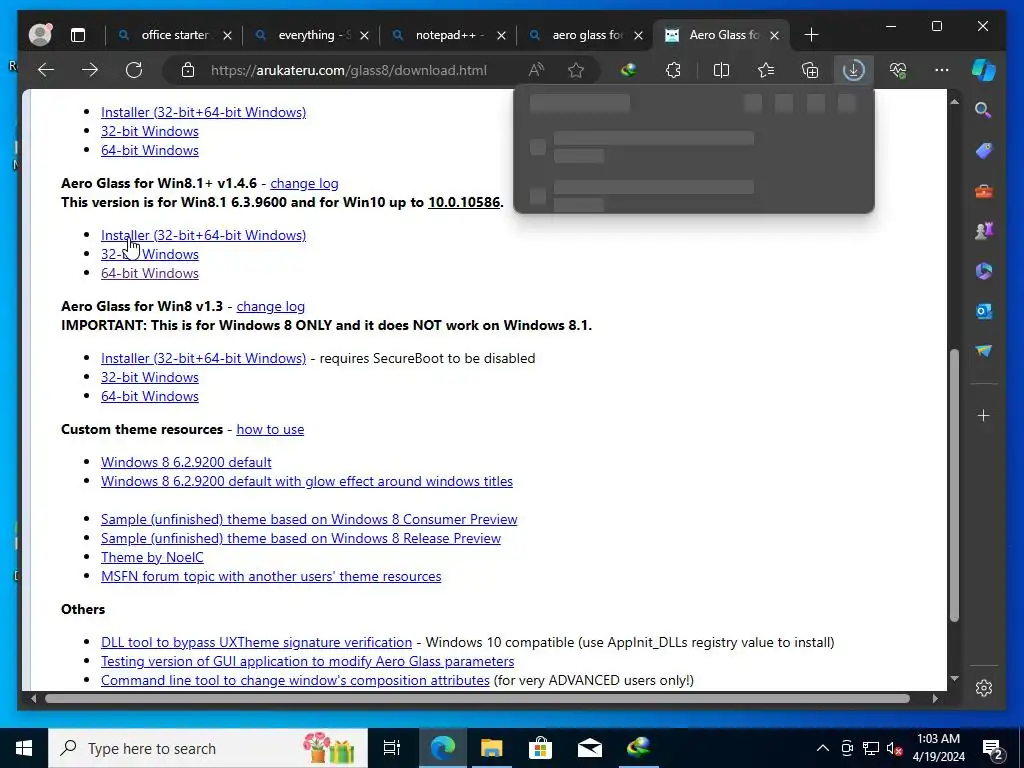Open MSFN forum topic link
This screenshot has height=768, width=1024.
coord(271,576)
